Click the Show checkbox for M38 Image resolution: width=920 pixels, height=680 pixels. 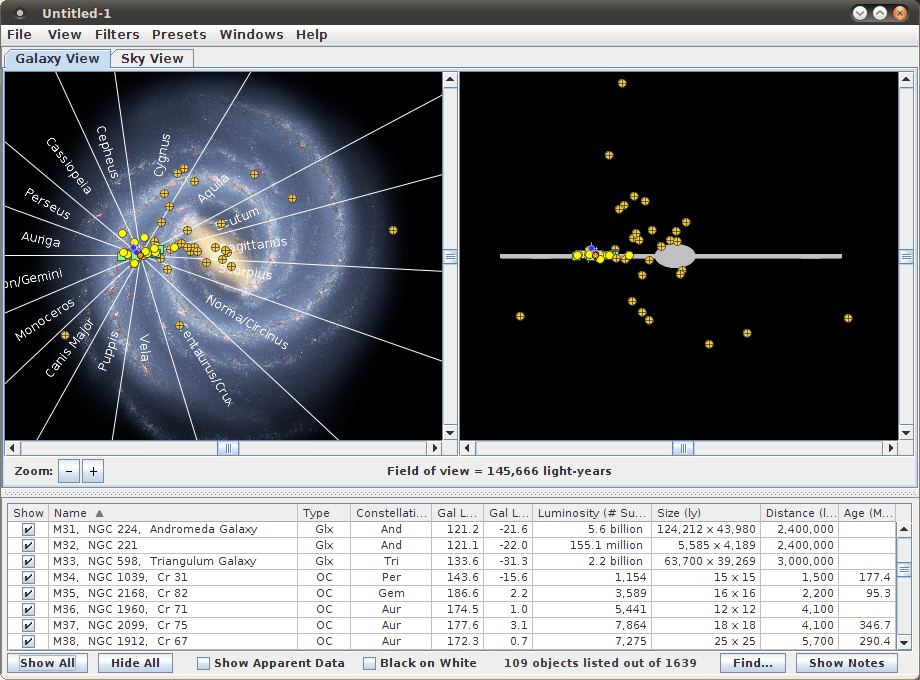(x=28, y=641)
